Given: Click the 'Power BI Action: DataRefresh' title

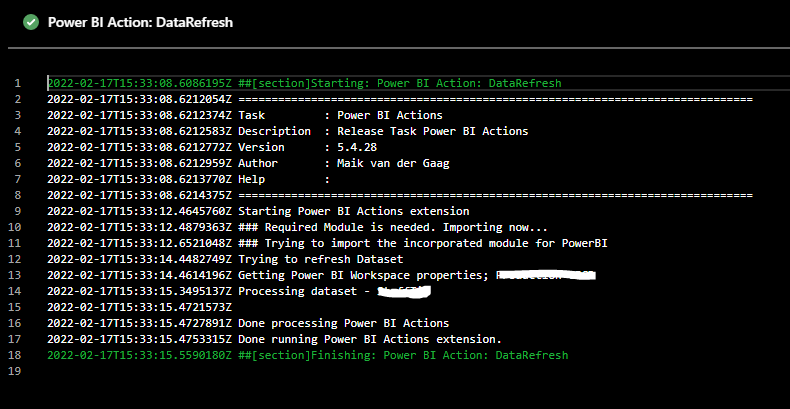Looking at the screenshot, I should [x=140, y=23].
